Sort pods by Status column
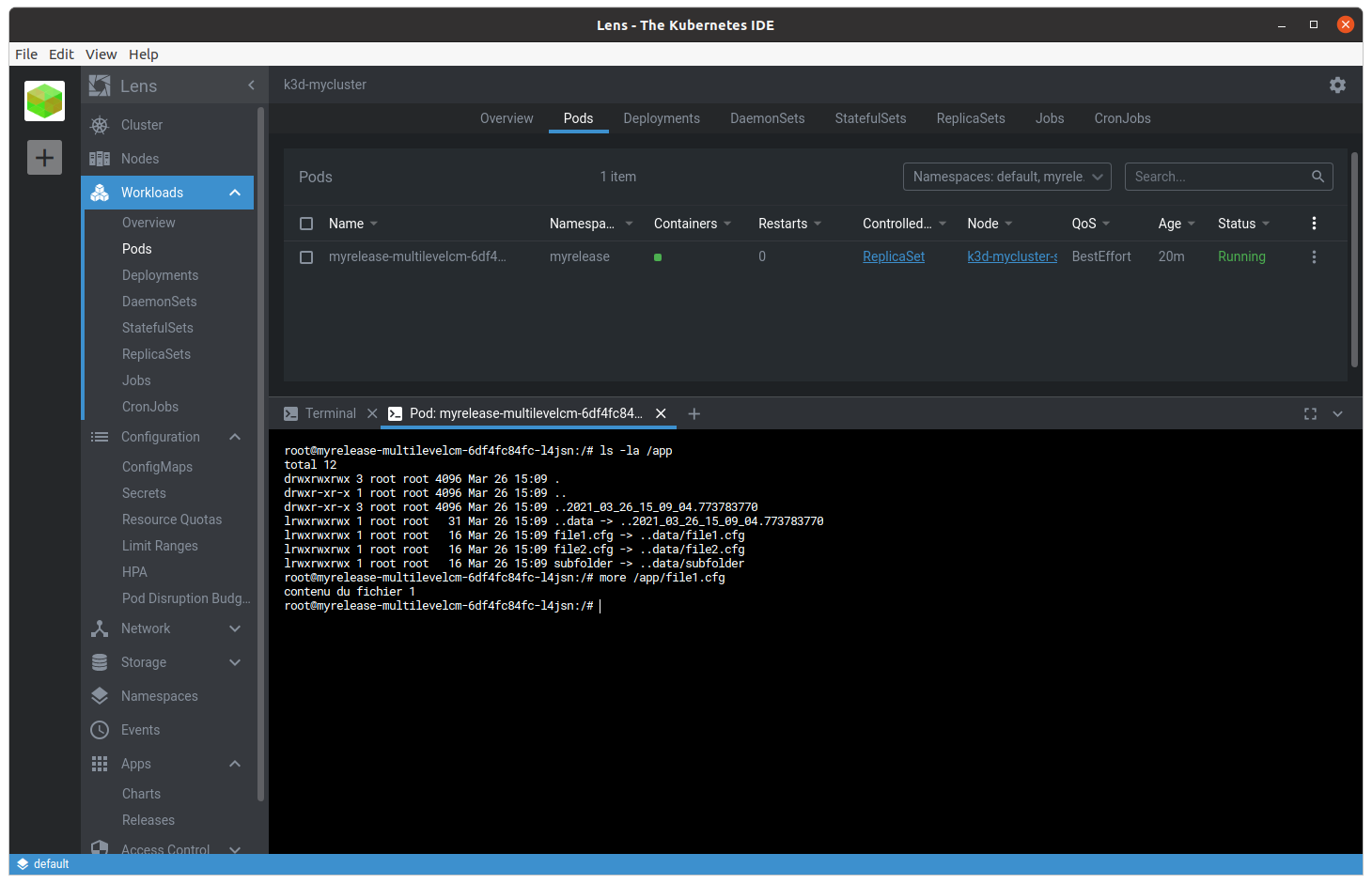Image resolution: width=1372 pixels, height=884 pixels. tap(1243, 224)
